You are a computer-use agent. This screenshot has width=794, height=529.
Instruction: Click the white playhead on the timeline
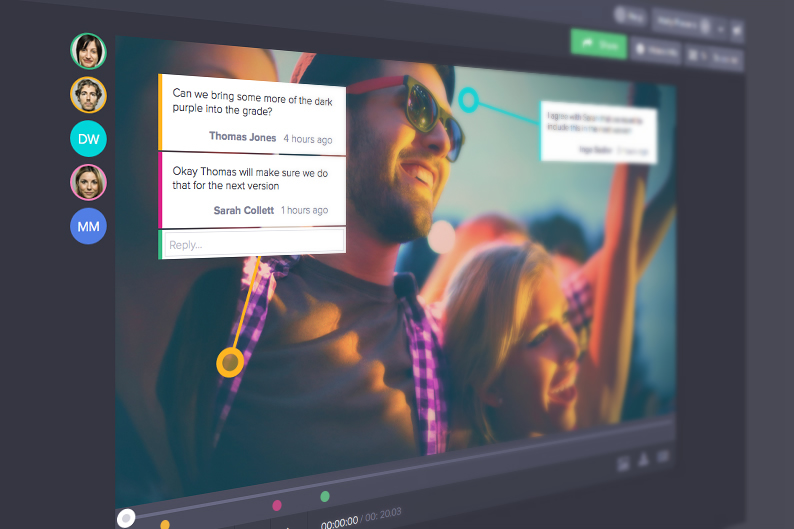pos(126,518)
